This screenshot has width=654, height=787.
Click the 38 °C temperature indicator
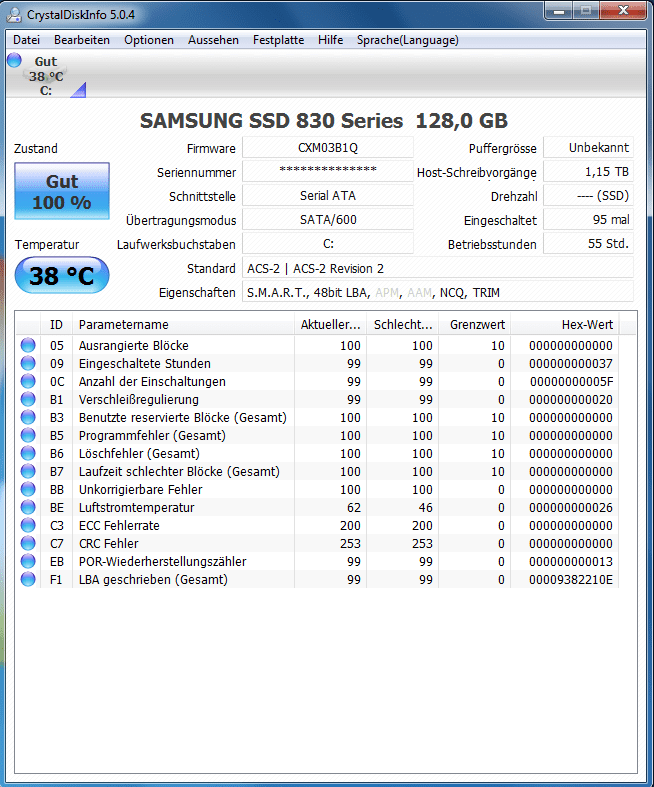tap(62, 276)
